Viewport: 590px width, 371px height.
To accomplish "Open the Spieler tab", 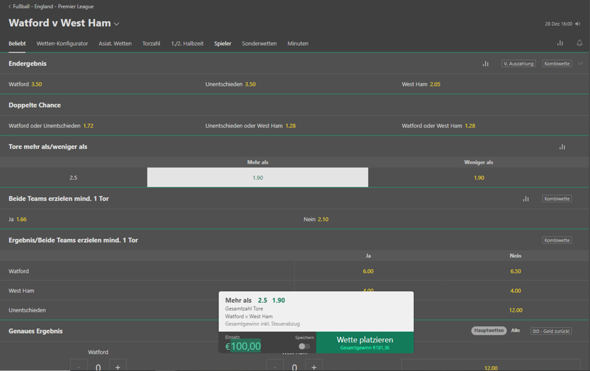I will [223, 43].
